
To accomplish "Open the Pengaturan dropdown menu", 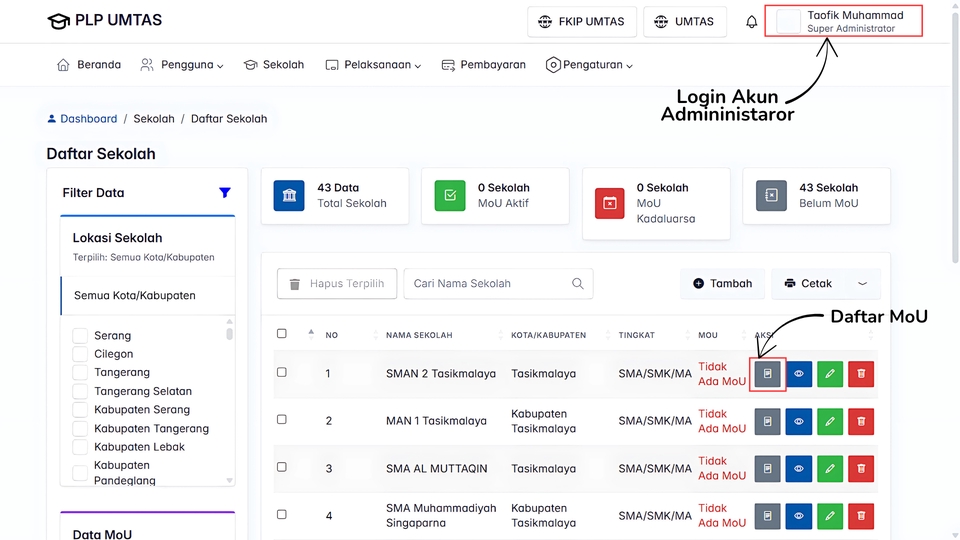I will pos(590,65).
